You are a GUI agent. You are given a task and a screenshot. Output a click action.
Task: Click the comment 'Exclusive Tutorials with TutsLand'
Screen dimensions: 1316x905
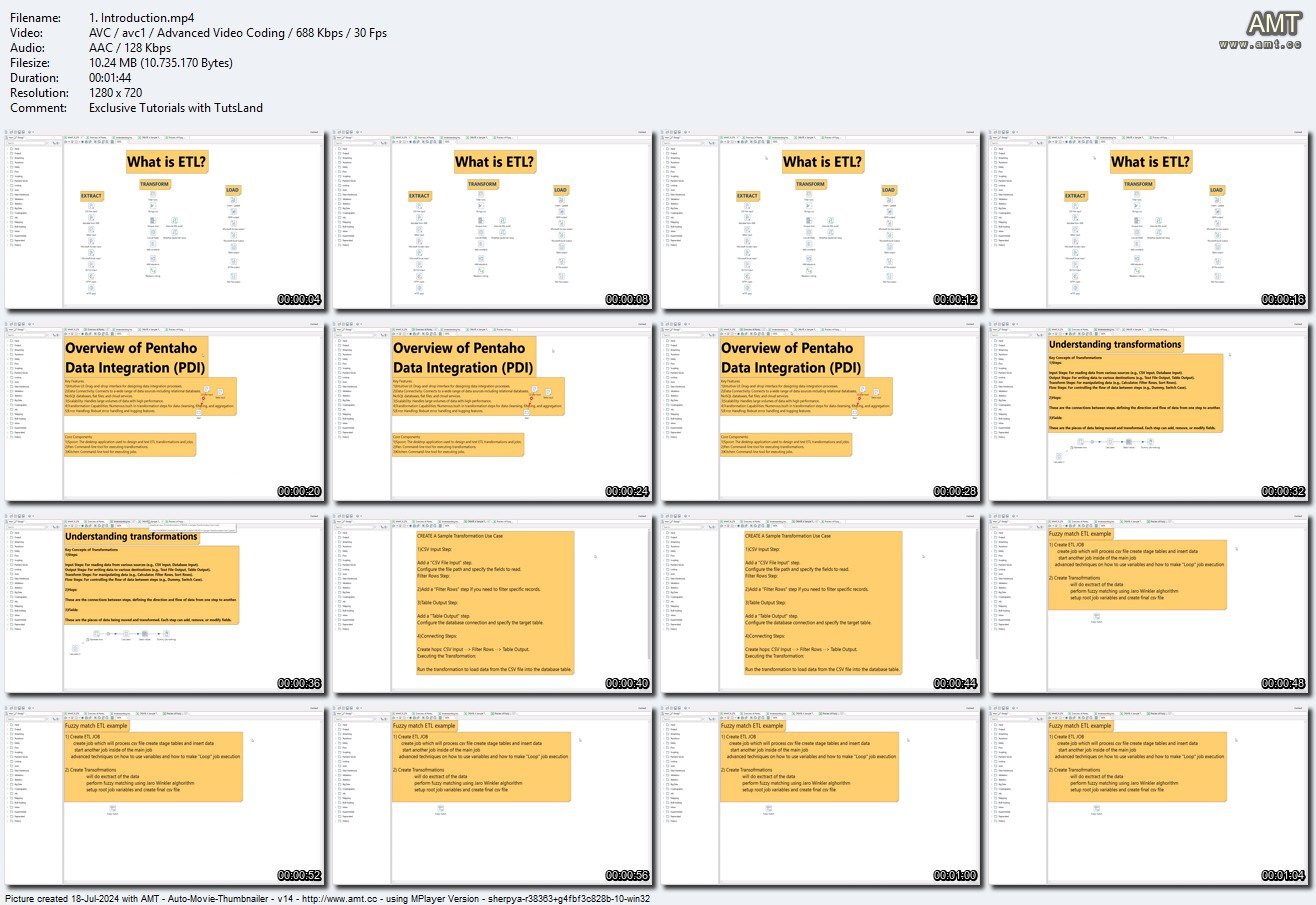pos(176,108)
